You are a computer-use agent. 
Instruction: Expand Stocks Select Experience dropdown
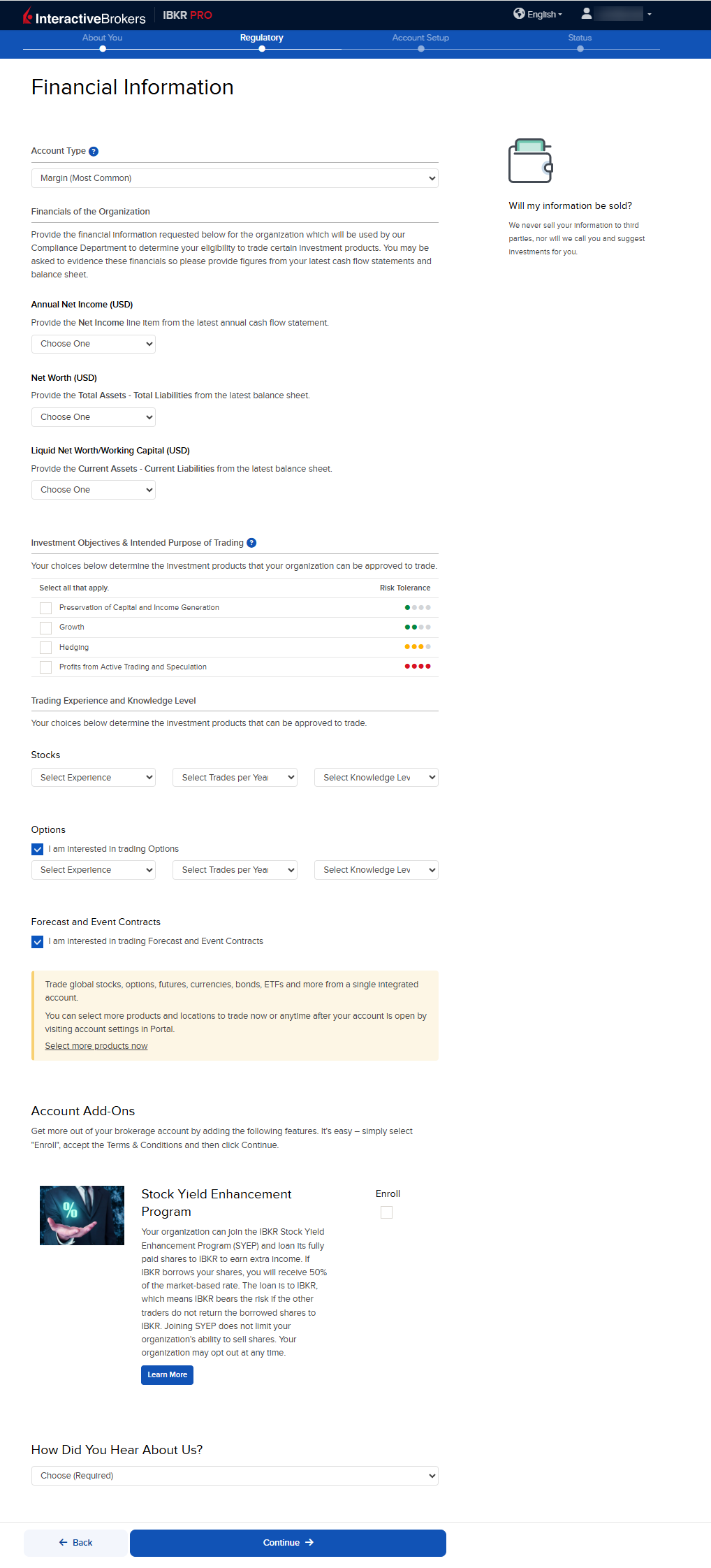coord(94,778)
